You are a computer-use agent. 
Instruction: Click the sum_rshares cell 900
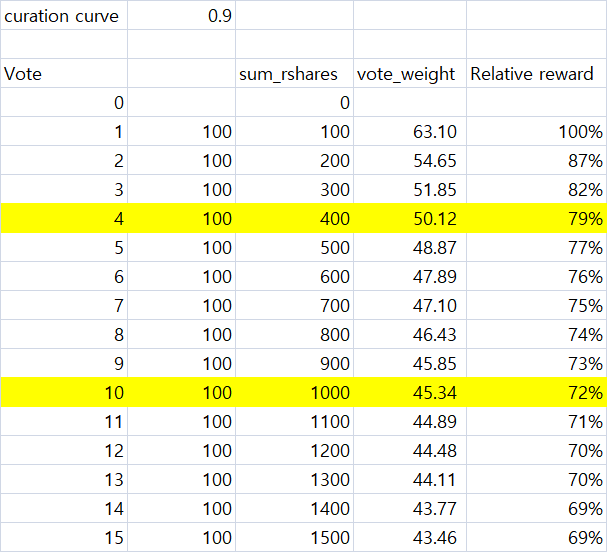point(294,364)
